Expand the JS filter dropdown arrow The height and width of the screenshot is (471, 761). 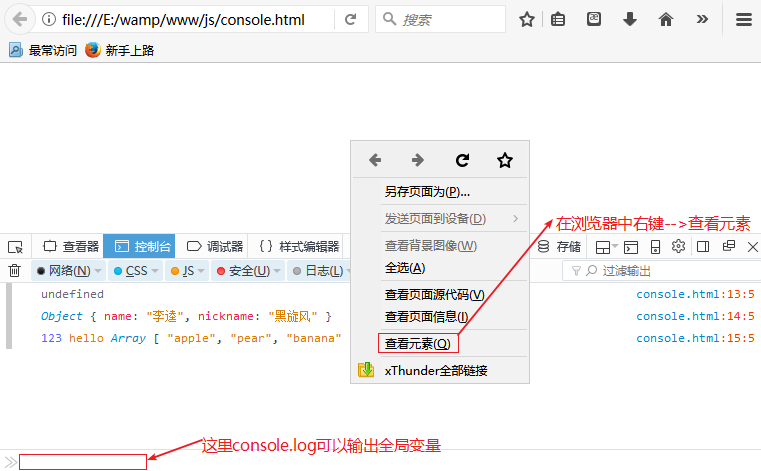tap(201, 270)
